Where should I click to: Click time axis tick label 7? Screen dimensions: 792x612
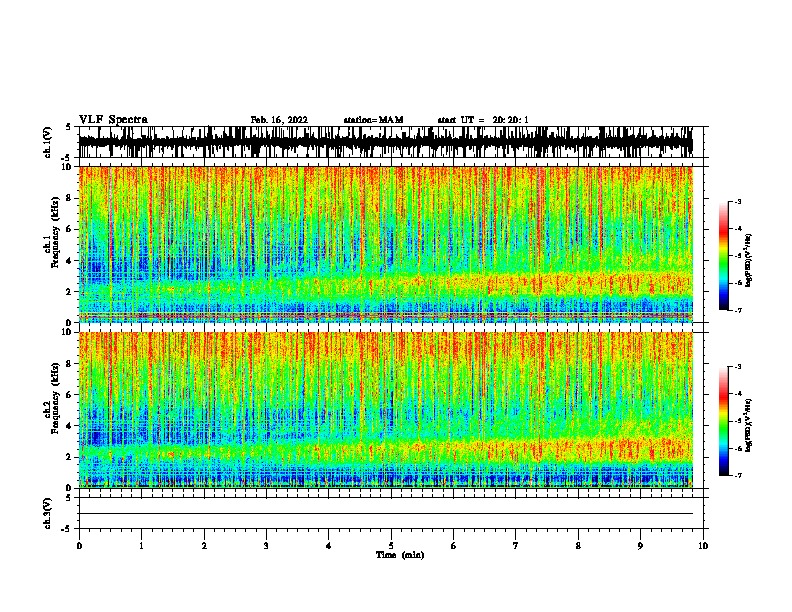point(516,546)
